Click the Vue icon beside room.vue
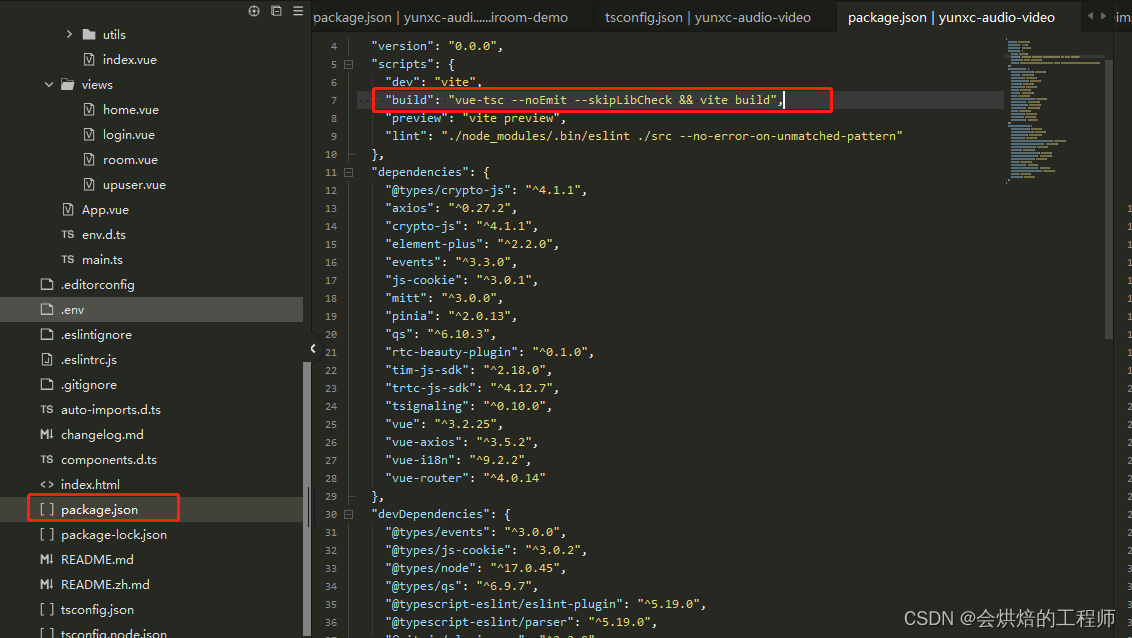This screenshot has width=1132, height=638. [89, 160]
